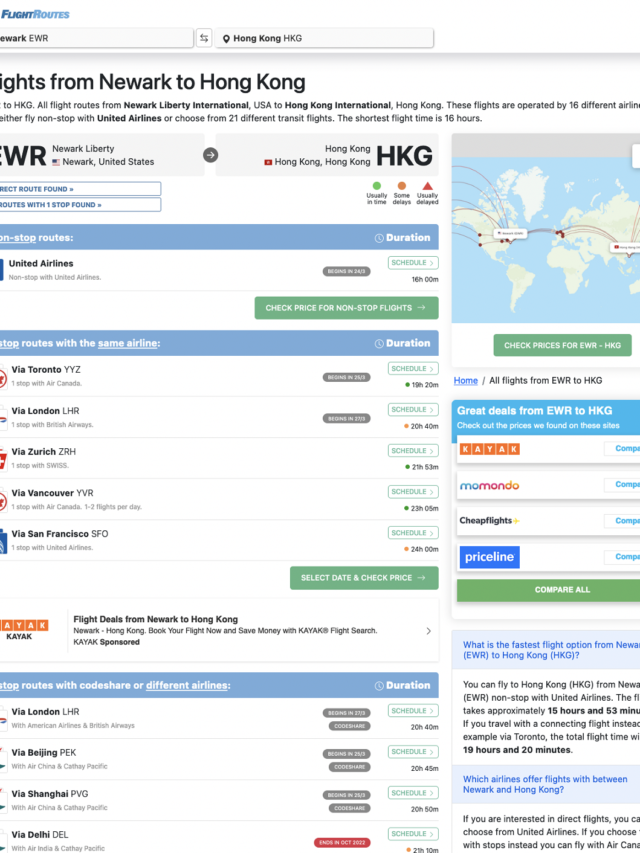The height and width of the screenshot is (853, 640).
Task: Open codeshare SCHEDULE for Via London LHR
Action: 413,711
